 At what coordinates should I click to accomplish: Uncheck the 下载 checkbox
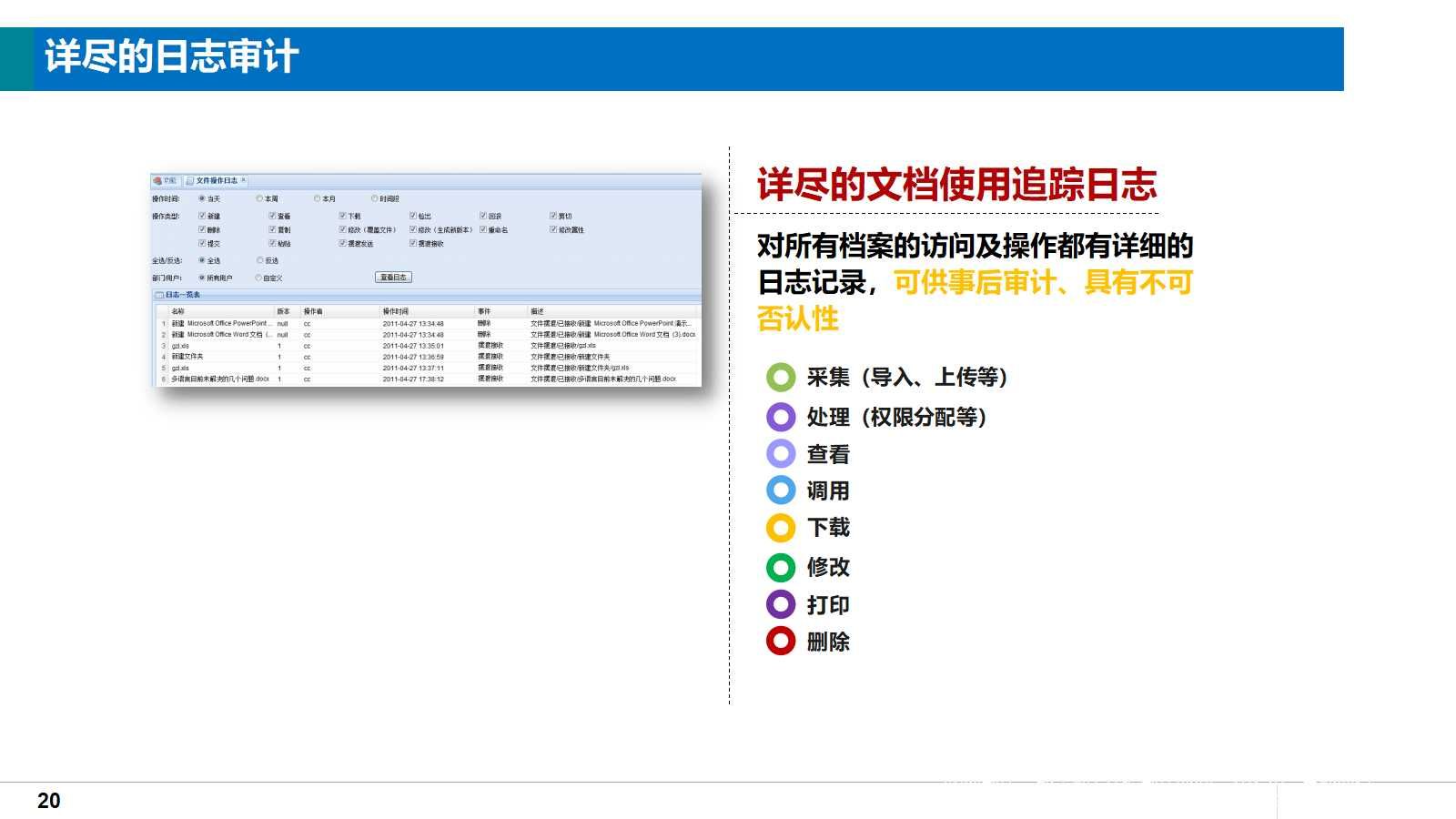pos(342,216)
